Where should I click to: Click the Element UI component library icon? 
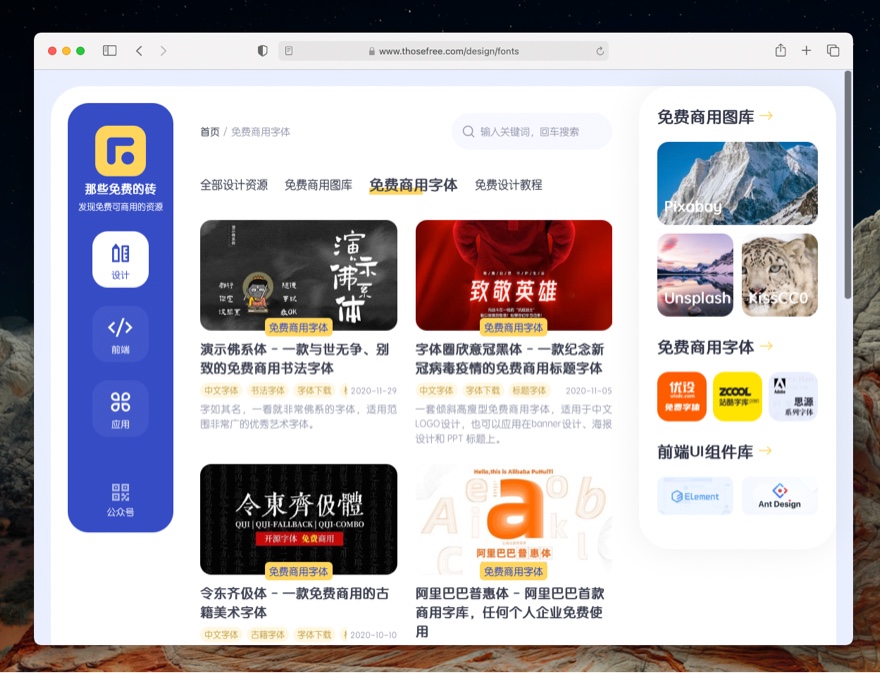695,496
